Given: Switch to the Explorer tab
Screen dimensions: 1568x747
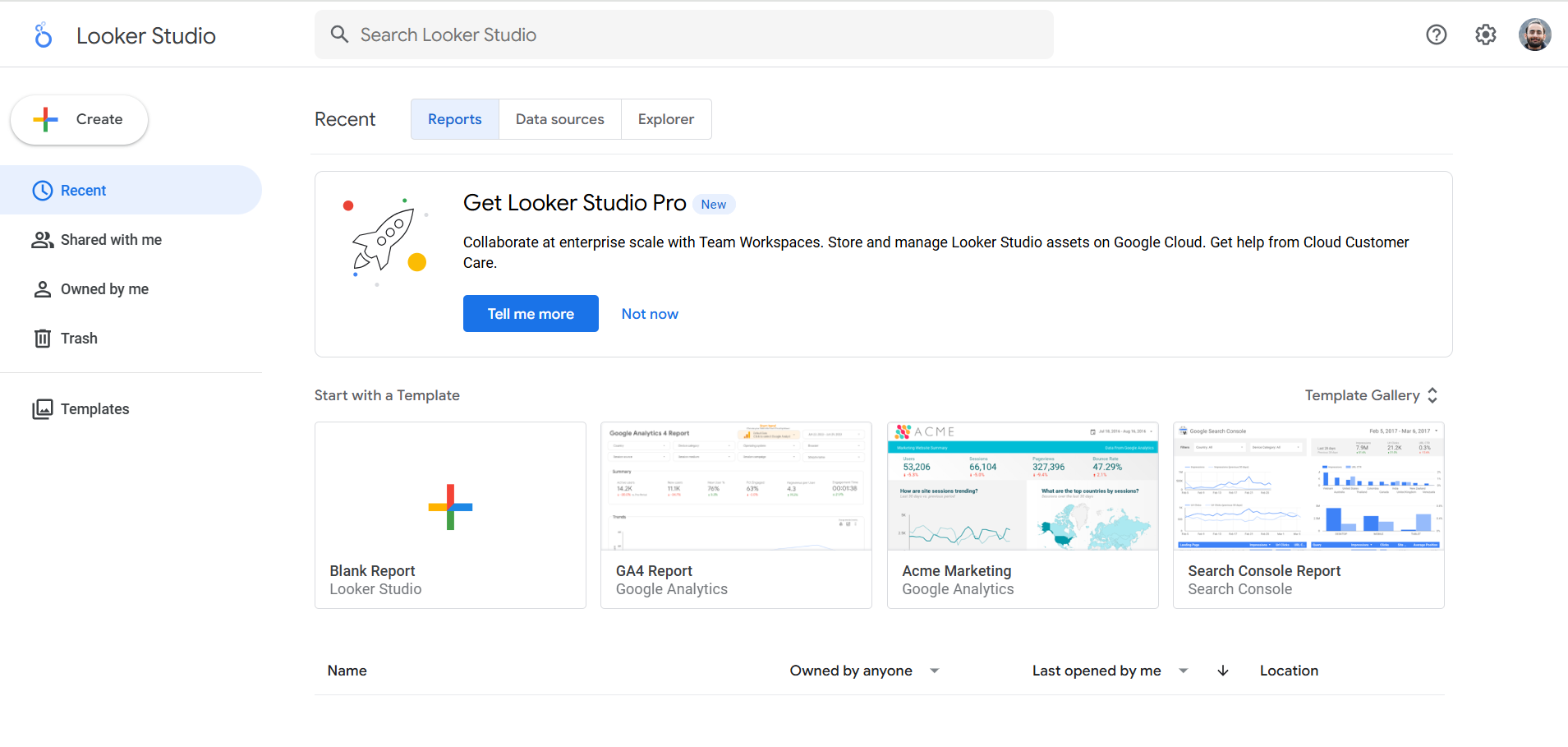Looking at the screenshot, I should pos(666,119).
